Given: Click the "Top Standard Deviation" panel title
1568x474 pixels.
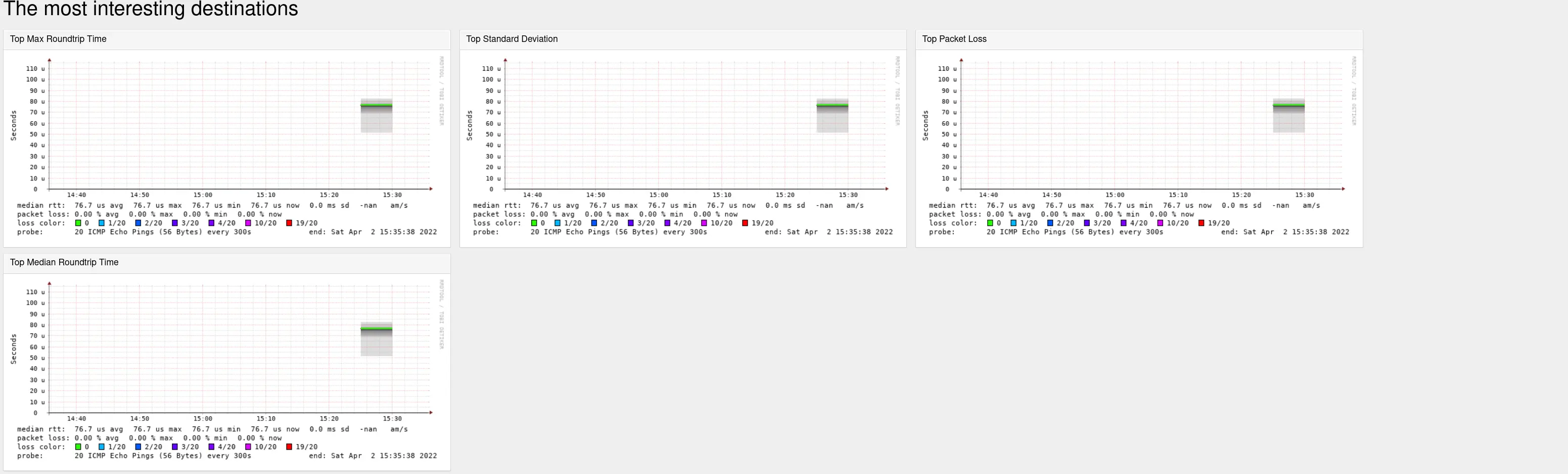Looking at the screenshot, I should (x=512, y=38).
